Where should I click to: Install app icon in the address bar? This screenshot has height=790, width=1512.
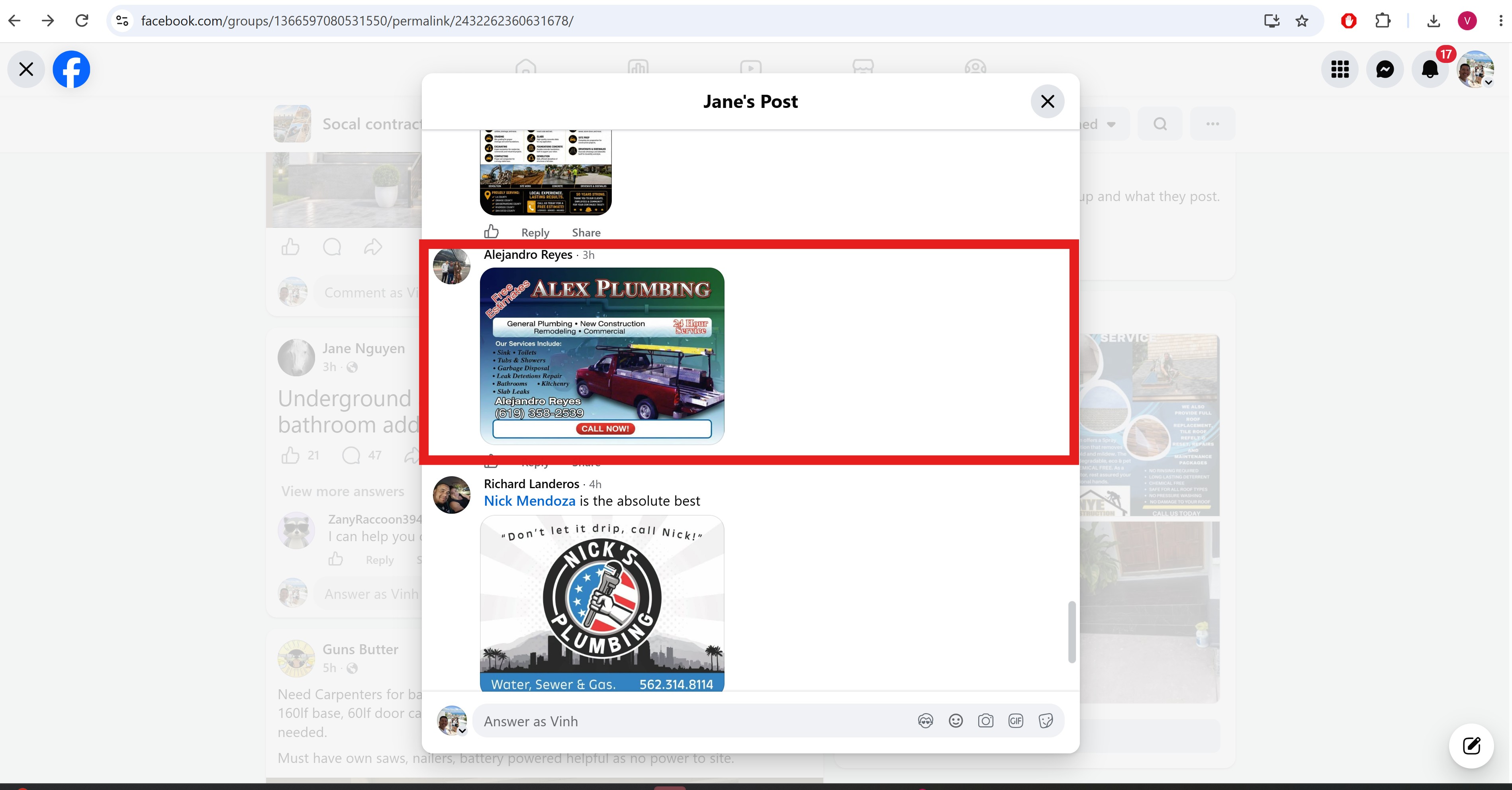click(x=1271, y=21)
